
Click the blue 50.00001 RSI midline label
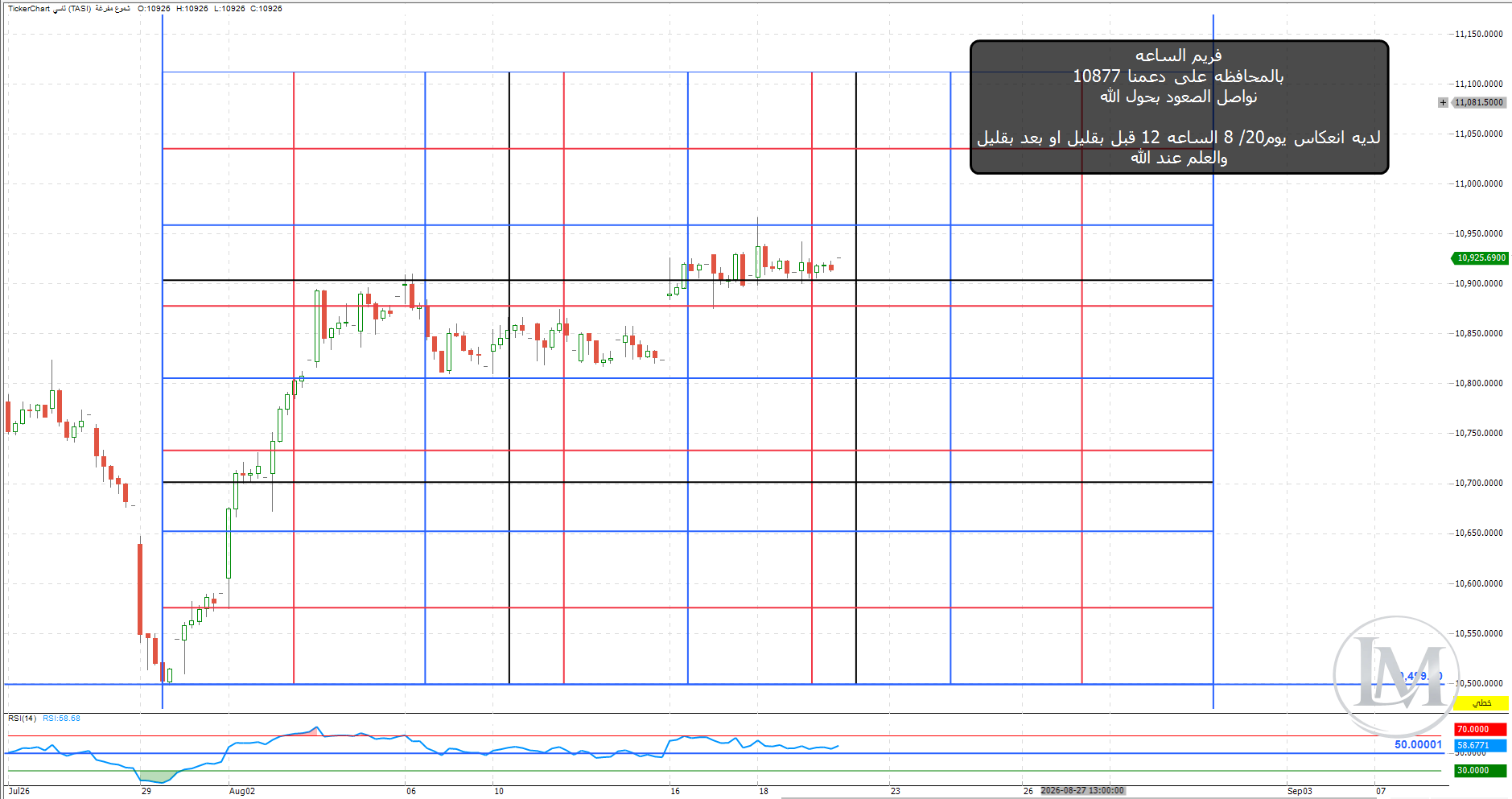tap(1418, 744)
